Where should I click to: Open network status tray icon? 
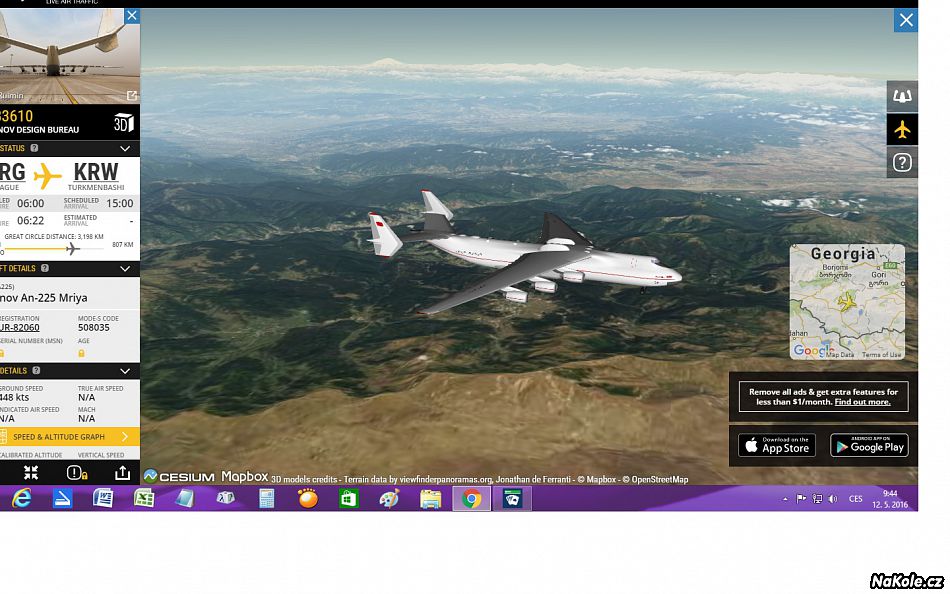coord(817,499)
